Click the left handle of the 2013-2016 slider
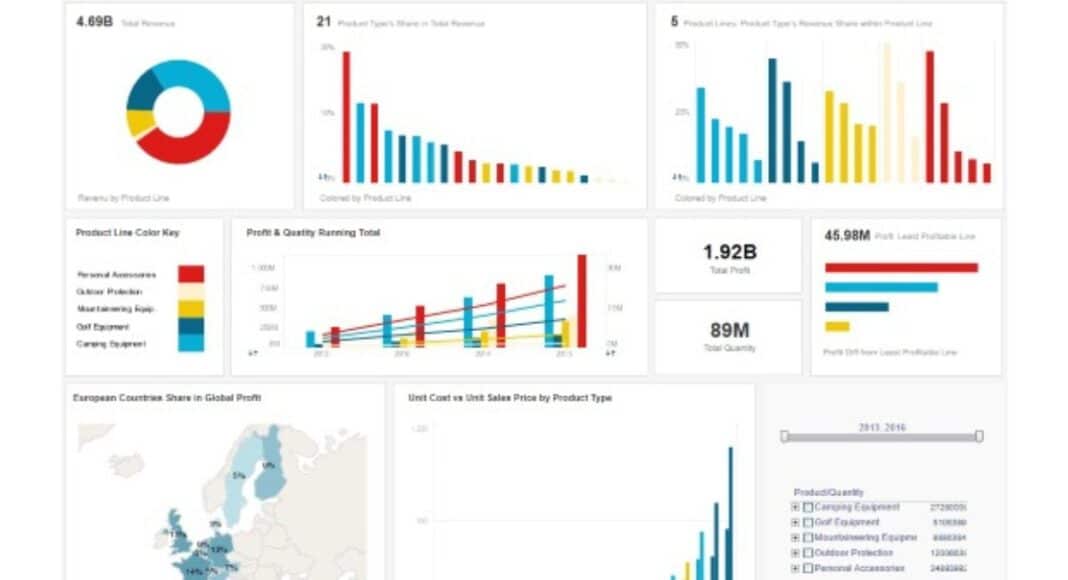 coord(785,437)
